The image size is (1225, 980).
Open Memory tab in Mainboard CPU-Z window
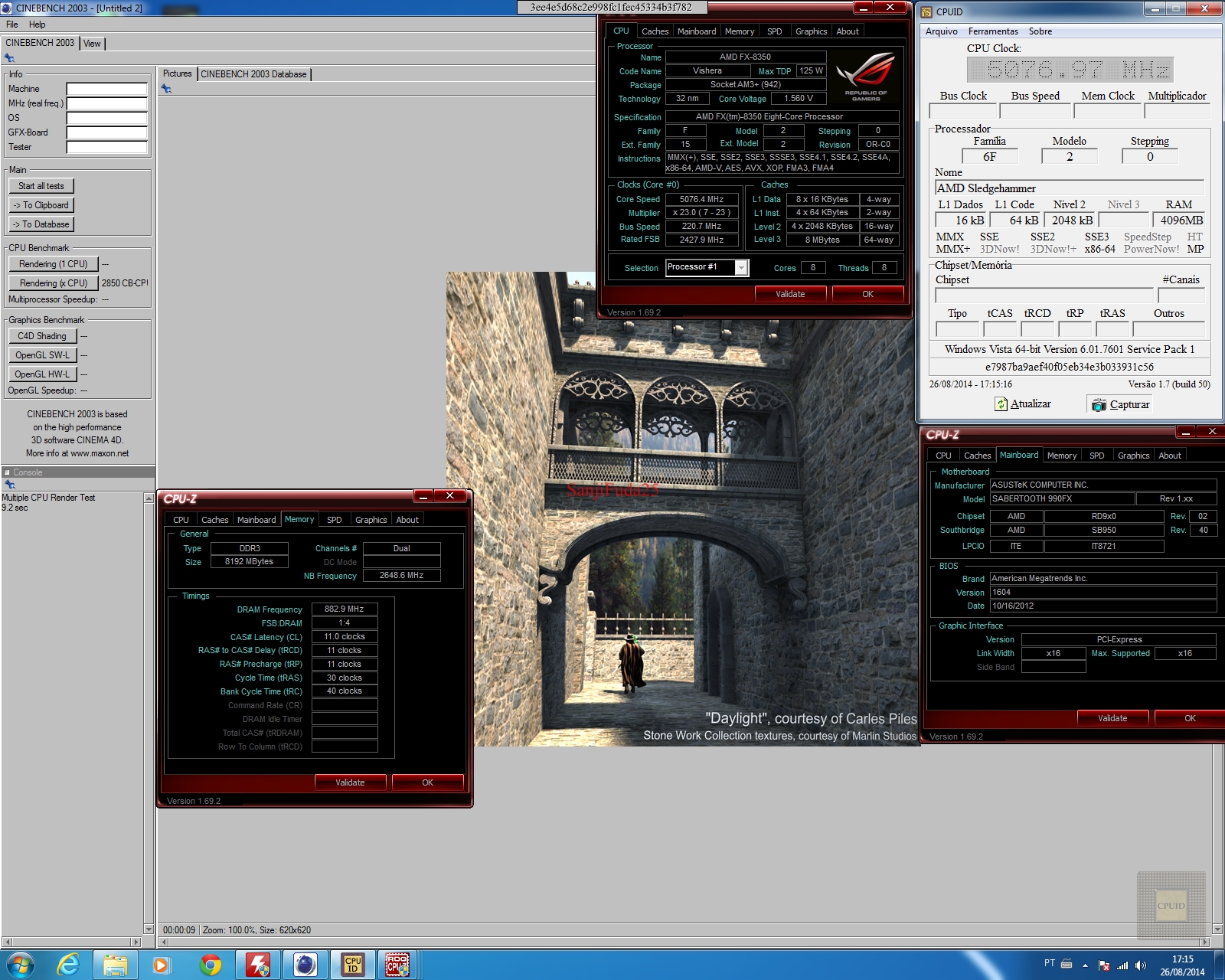point(1061,456)
